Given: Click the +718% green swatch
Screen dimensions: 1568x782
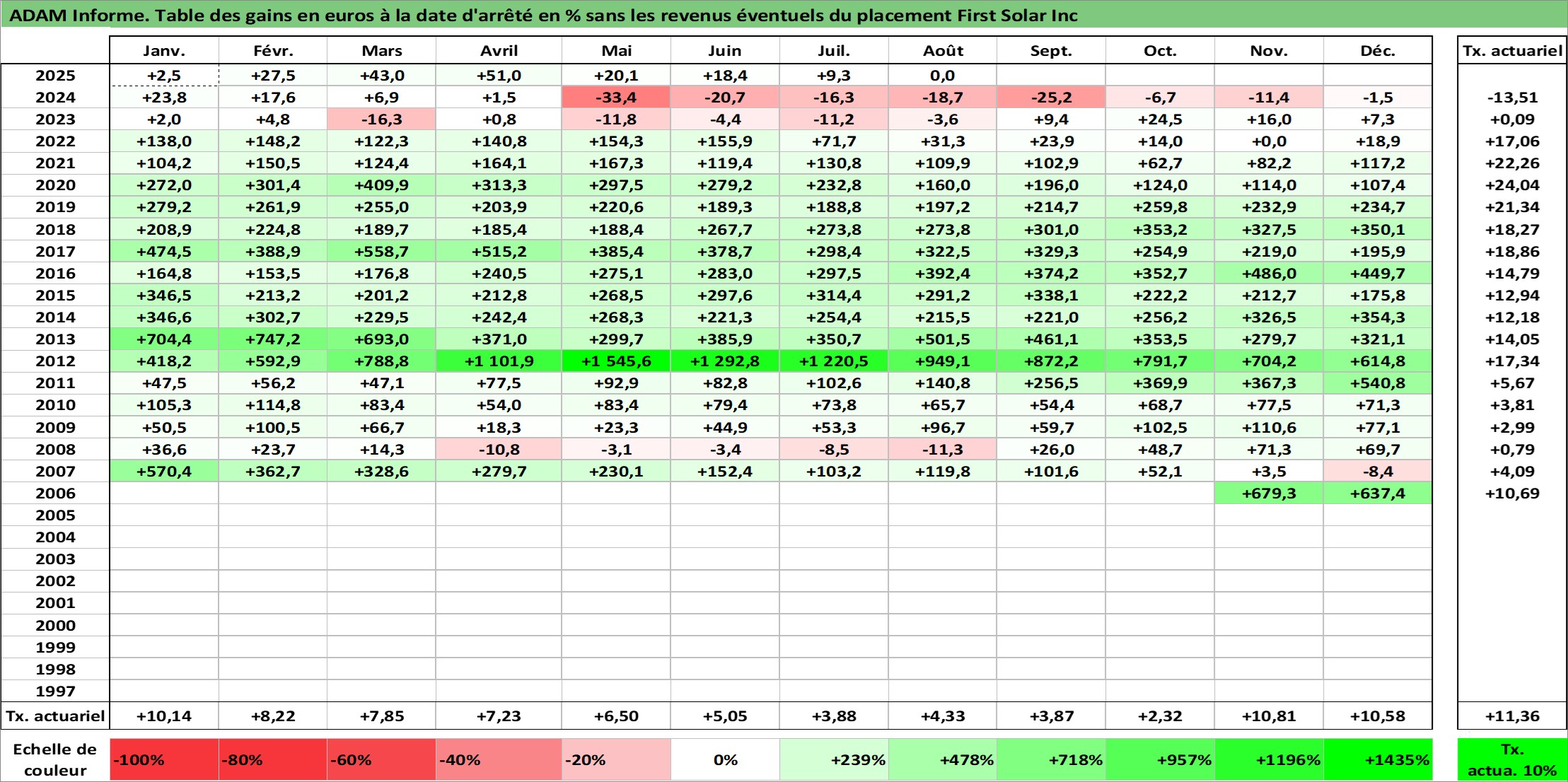Looking at the screenshot, I should pos(1051,760).
